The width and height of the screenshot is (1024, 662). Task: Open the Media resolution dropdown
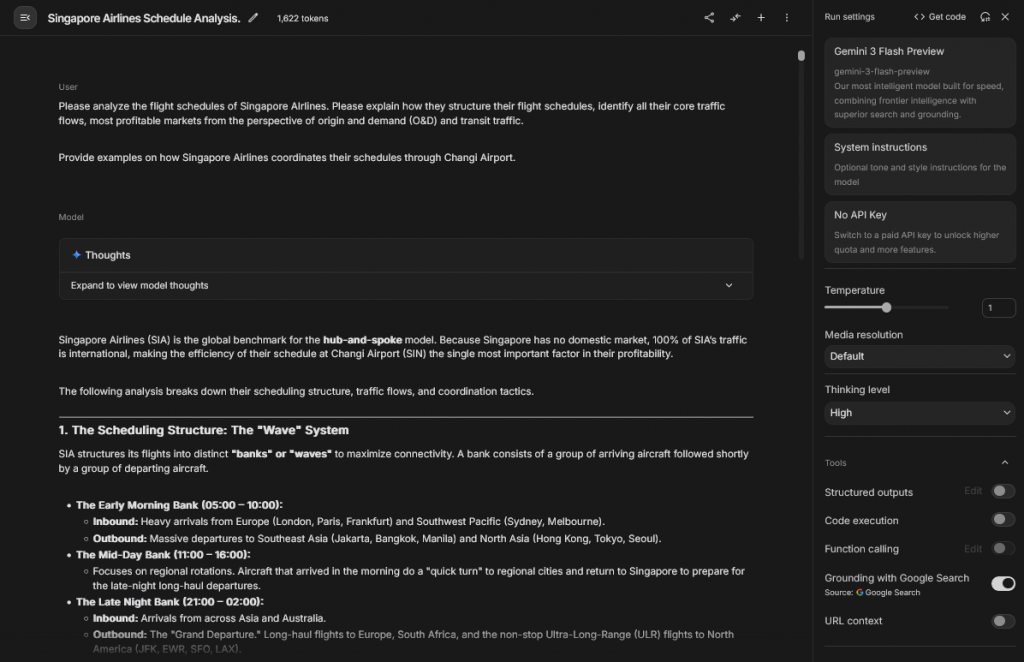pyautogui.click(x=919, y=356)
